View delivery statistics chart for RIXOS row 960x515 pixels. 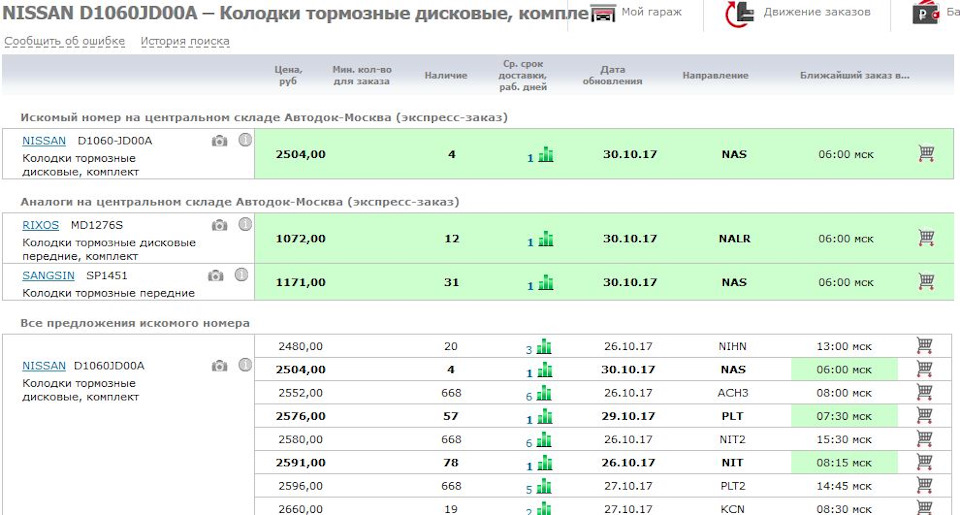click(546, 239)
